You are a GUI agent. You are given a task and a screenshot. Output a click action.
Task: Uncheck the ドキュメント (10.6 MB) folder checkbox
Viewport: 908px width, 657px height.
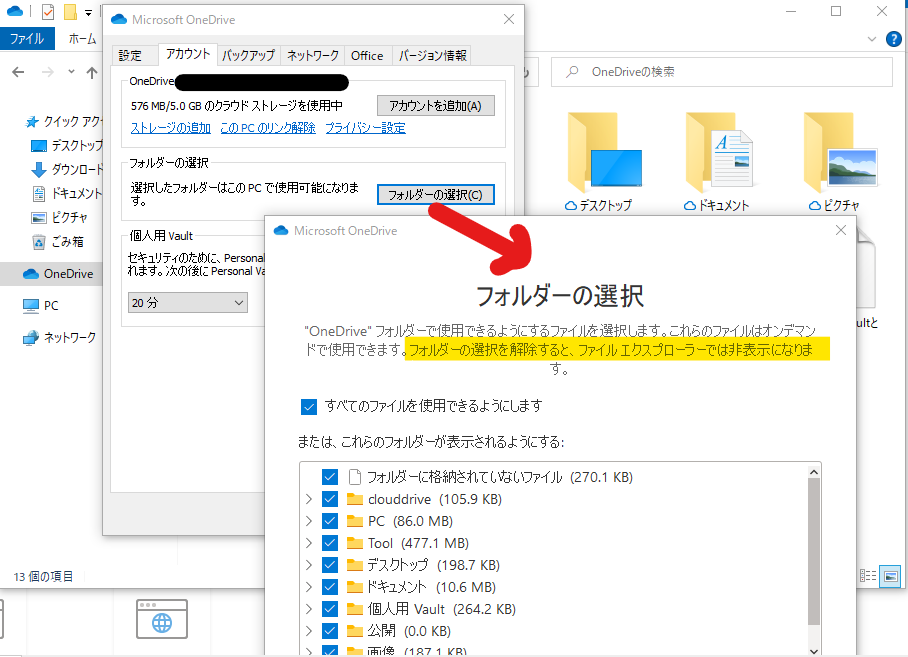330,586
